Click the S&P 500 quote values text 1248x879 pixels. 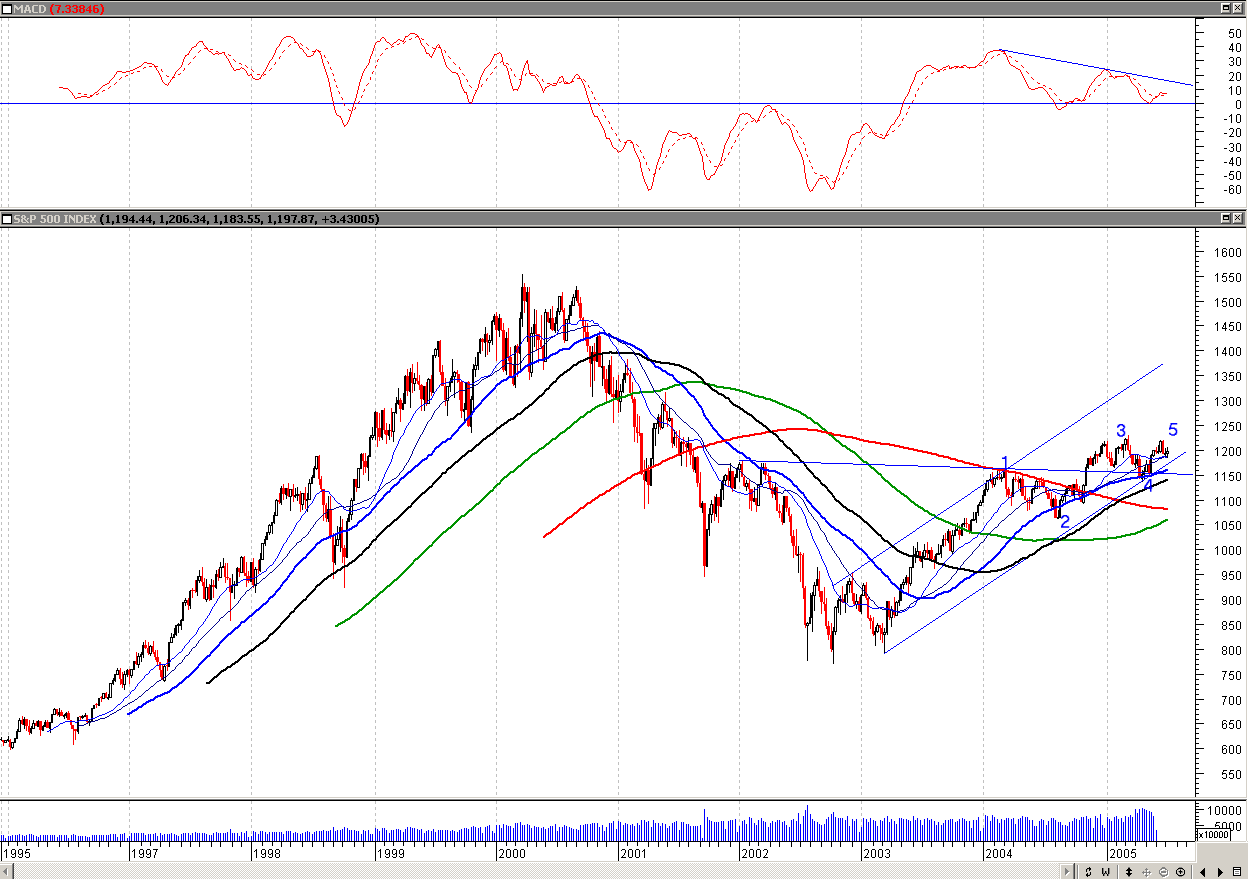pyautogui.click(x=240, y=218)
